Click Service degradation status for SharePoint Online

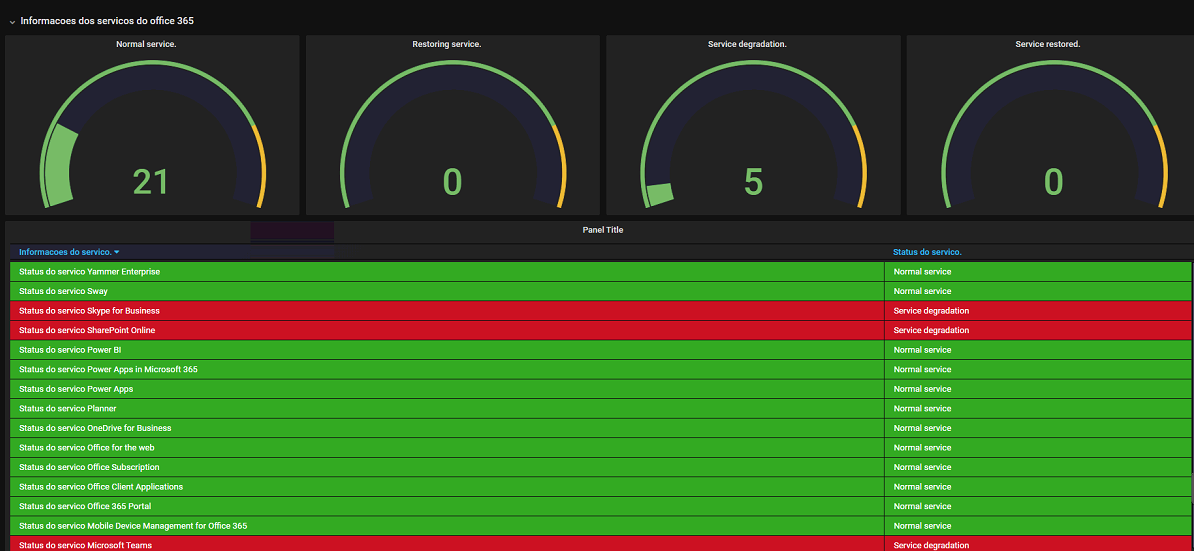(931, 330)
